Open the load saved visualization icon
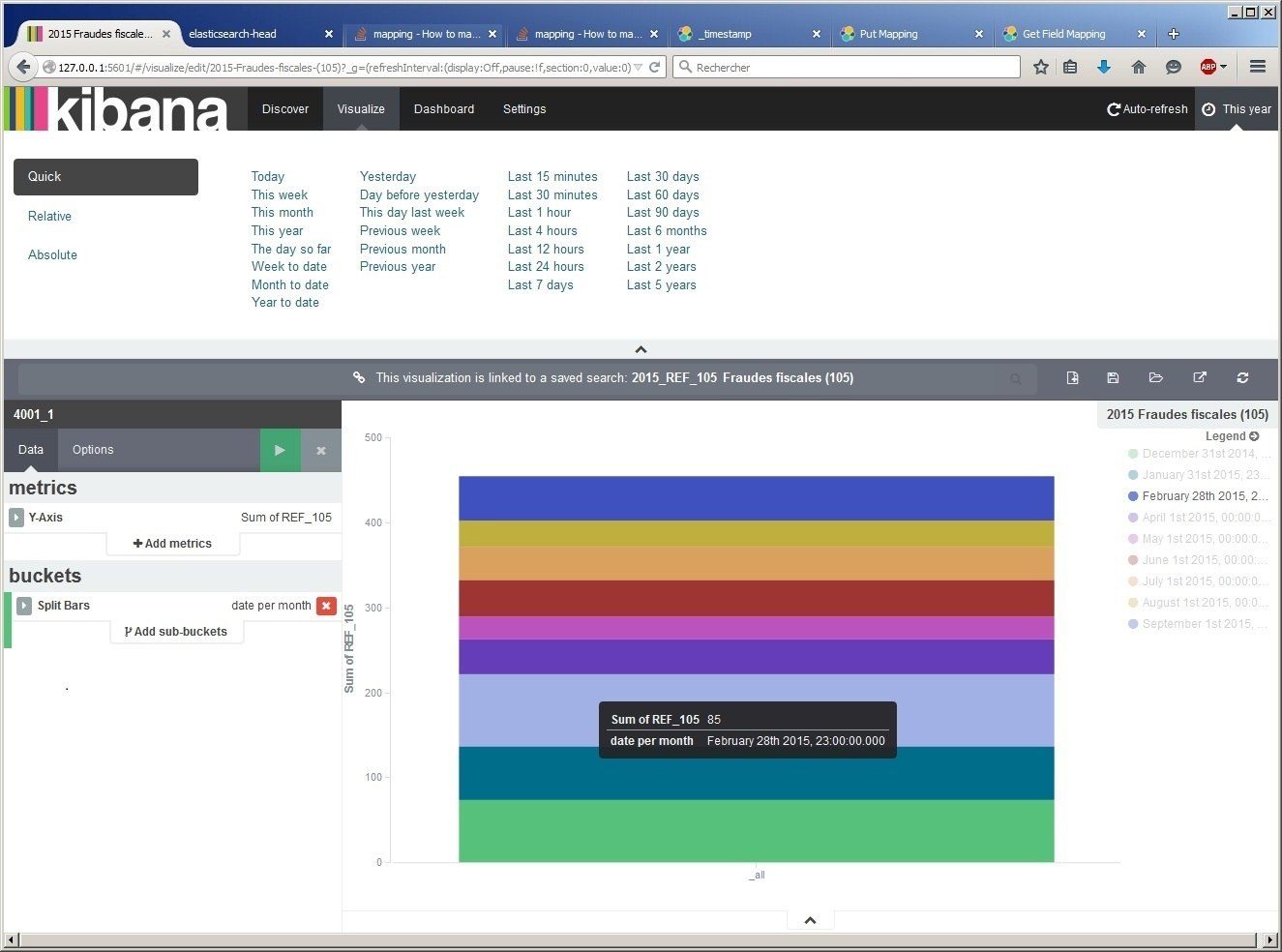The height and width of the screenshot is (952, 1282). point(1155,378)
